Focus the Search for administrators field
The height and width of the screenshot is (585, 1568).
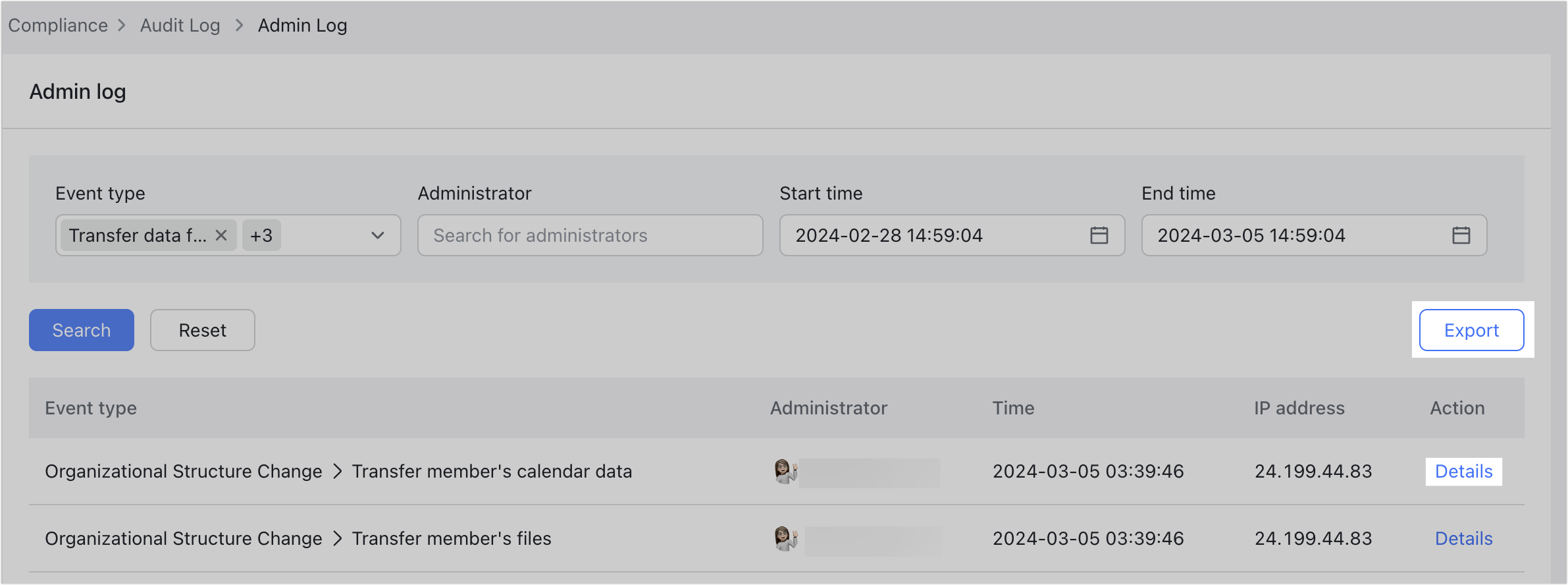tap(589, 235)
